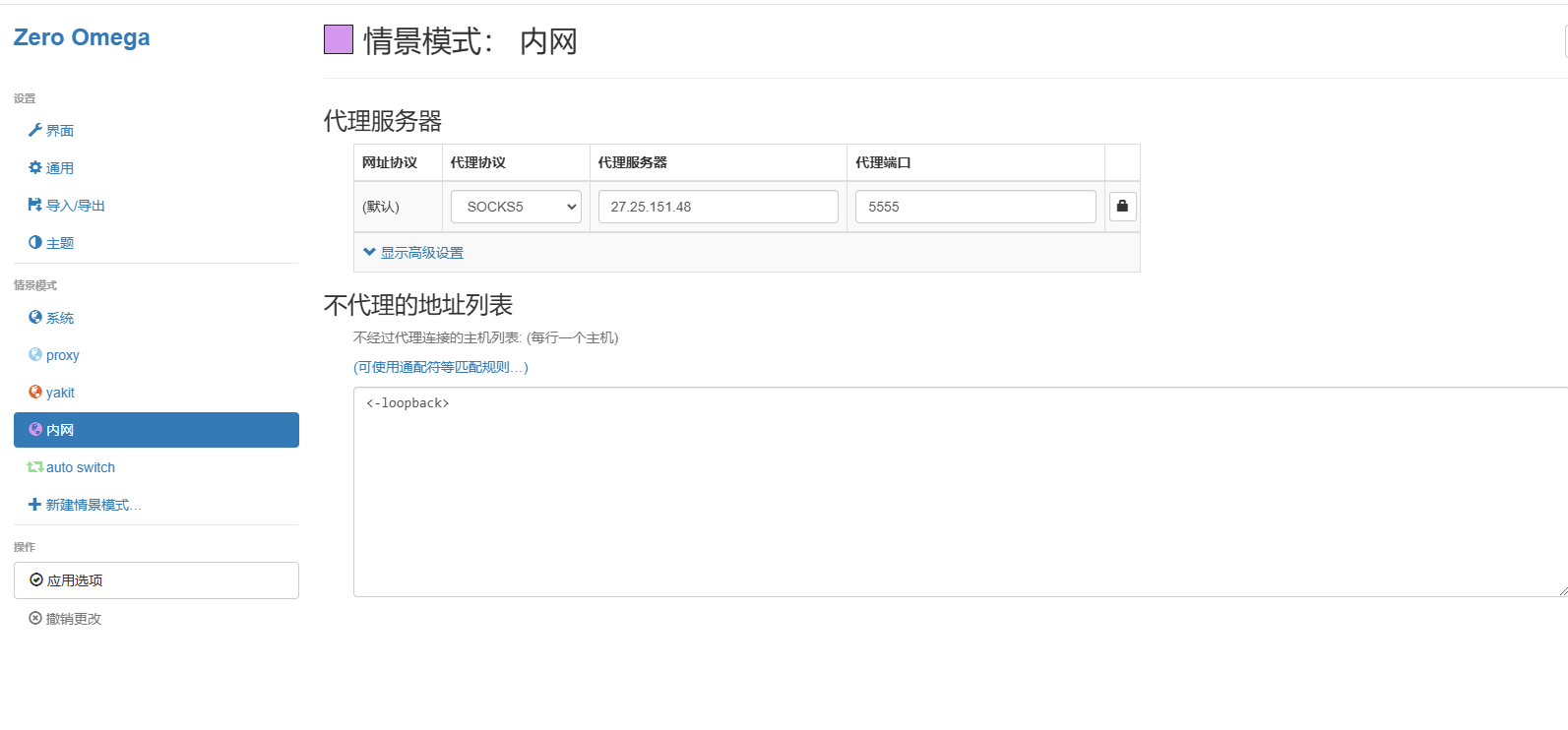Click the plus icon beside 新建情景模式
The height and width of the screenshot is (730, 1568).
(35, 504)
